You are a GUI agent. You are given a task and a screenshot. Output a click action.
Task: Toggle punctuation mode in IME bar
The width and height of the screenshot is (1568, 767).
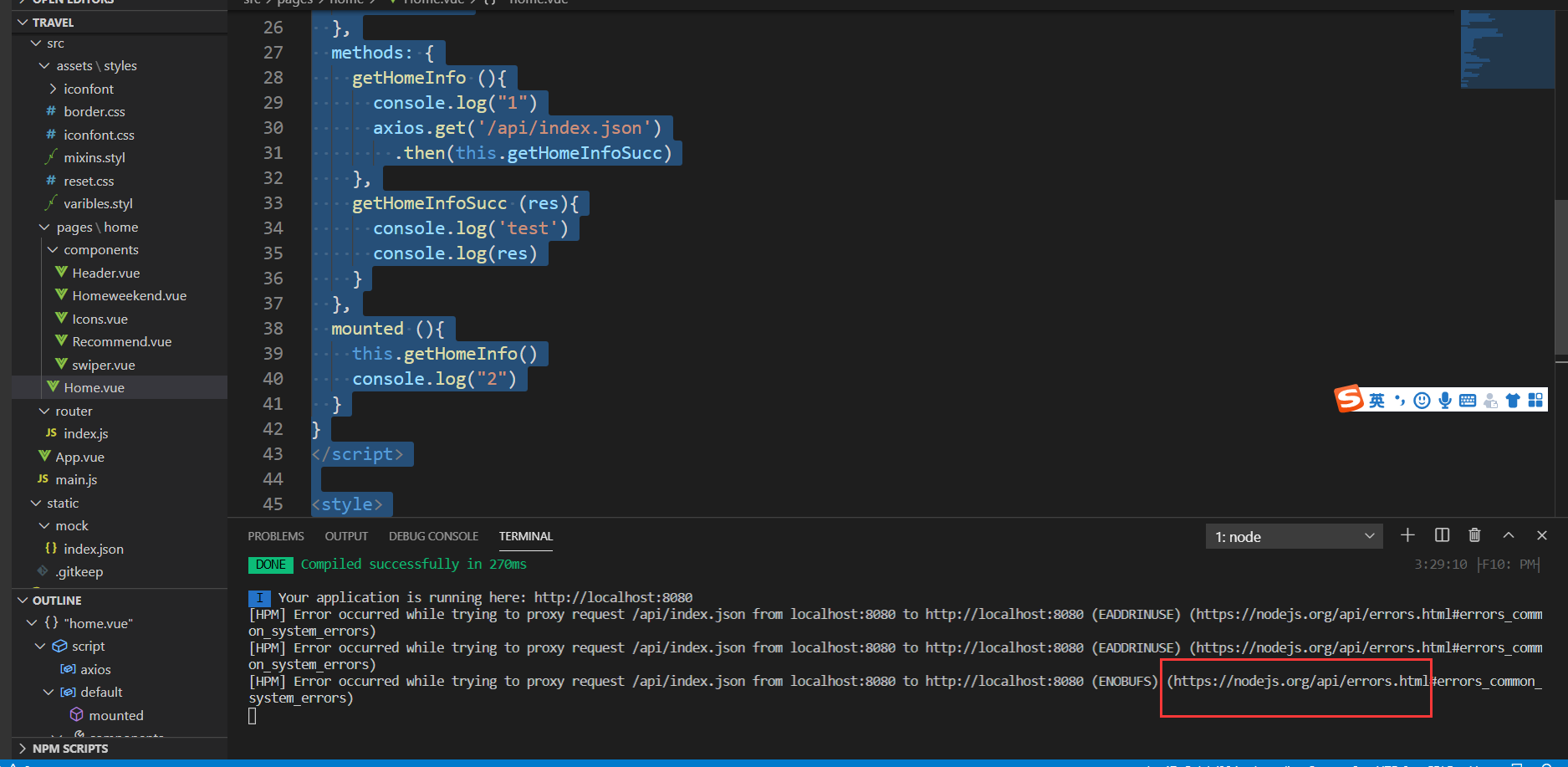1399,401
